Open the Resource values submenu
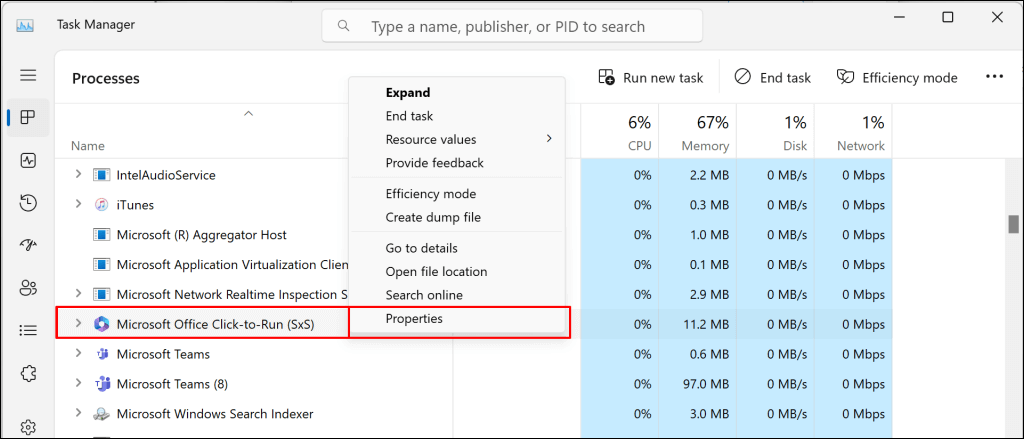 (457, 139)
